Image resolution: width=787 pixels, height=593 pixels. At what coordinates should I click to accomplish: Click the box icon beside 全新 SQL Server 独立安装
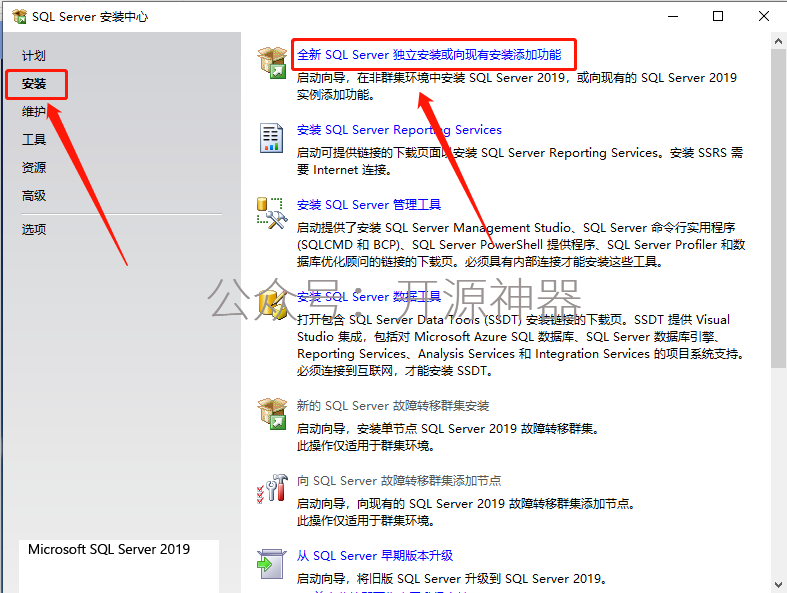point(272,63)
